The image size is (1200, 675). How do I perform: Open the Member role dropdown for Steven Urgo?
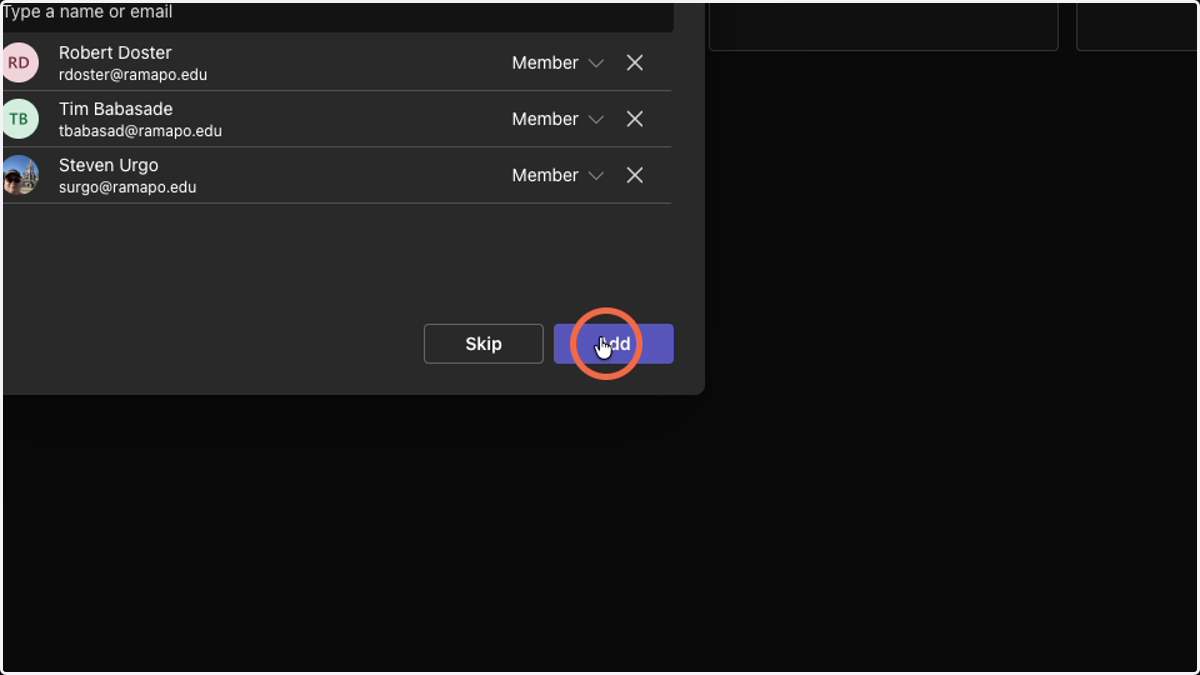[557, 175]
